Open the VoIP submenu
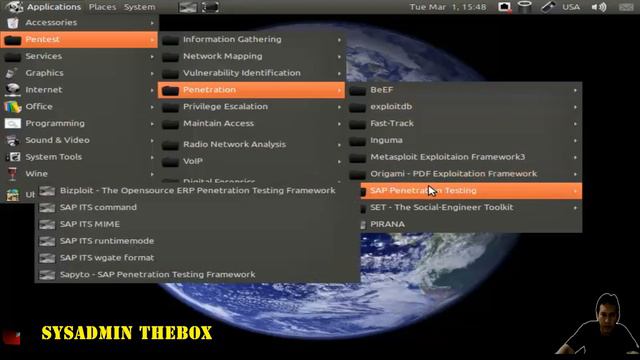The image size is (640, 360). 251,161
